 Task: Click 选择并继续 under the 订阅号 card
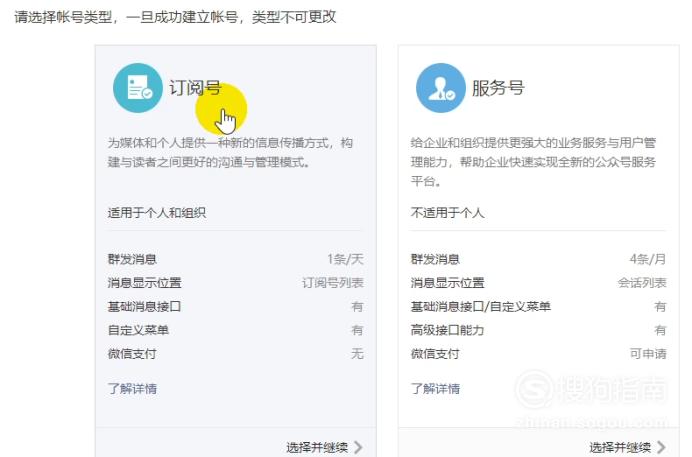[x=317, y=447]
